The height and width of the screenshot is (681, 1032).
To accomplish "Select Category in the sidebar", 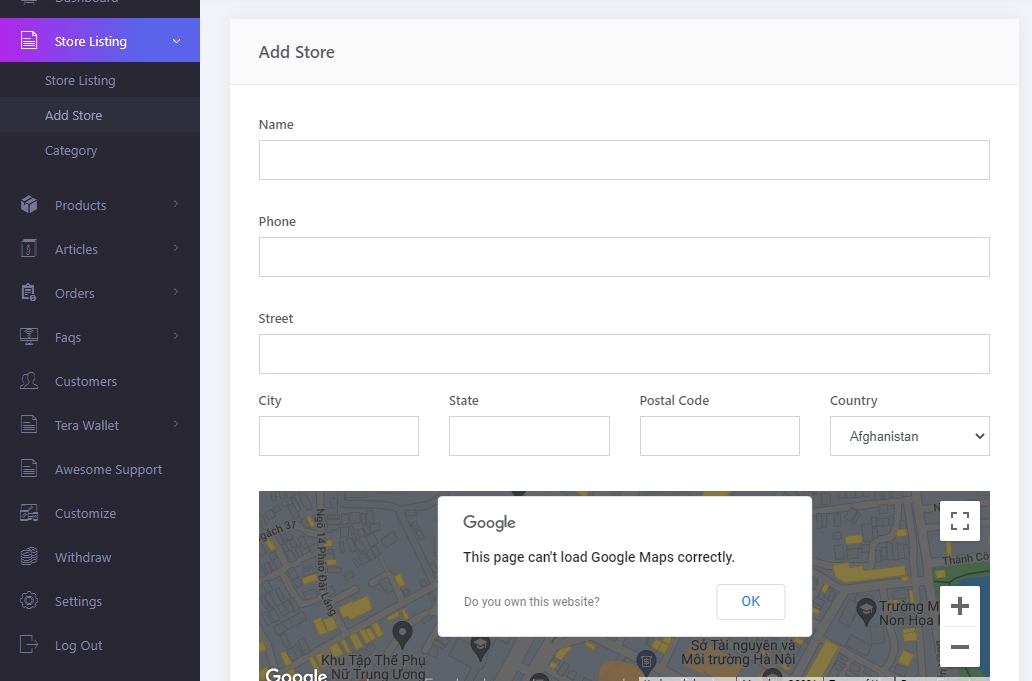I will (x=71, y=150).
